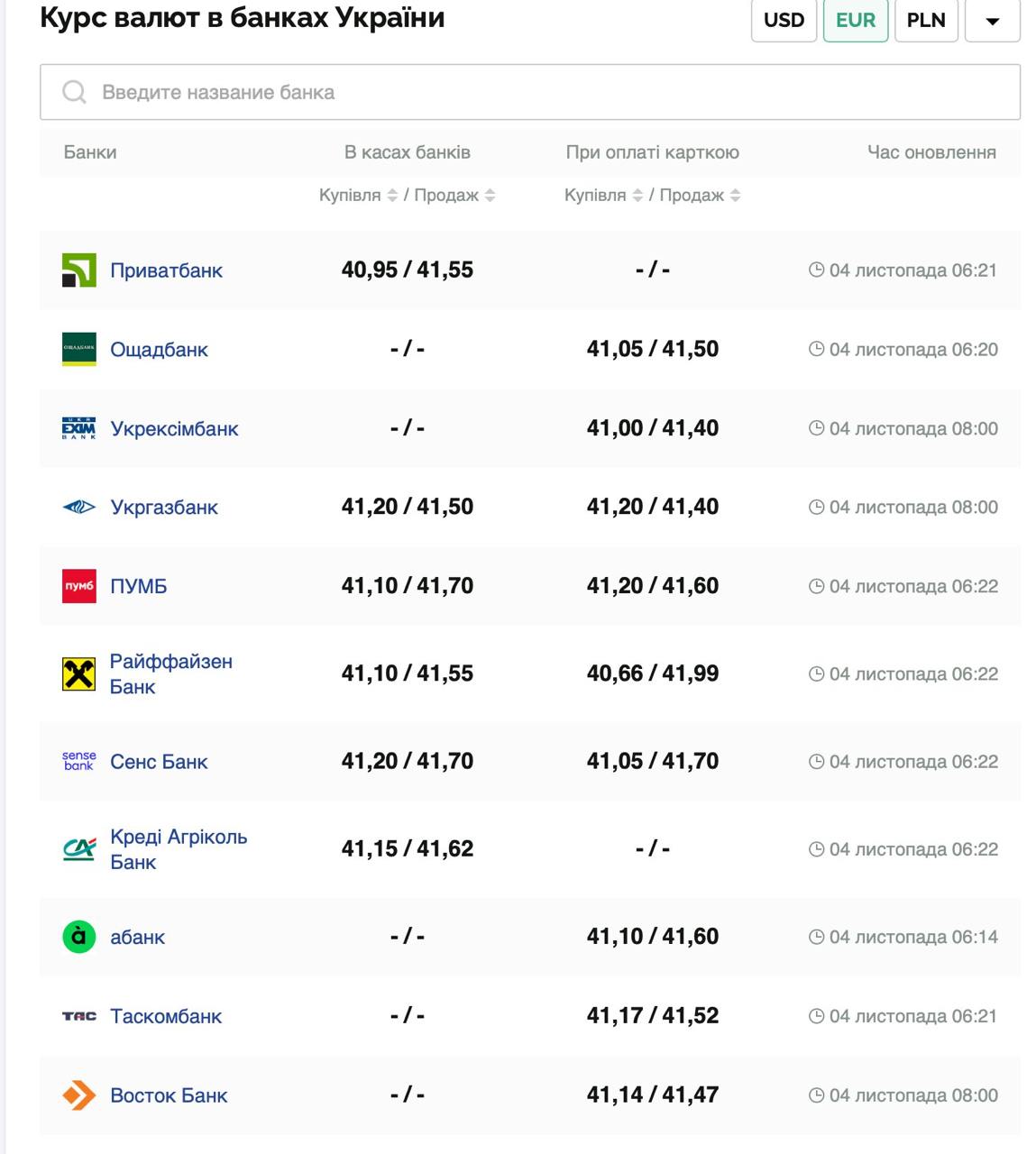
Task: Open the Таскомбанк bank link
Action: (166, 1016)
